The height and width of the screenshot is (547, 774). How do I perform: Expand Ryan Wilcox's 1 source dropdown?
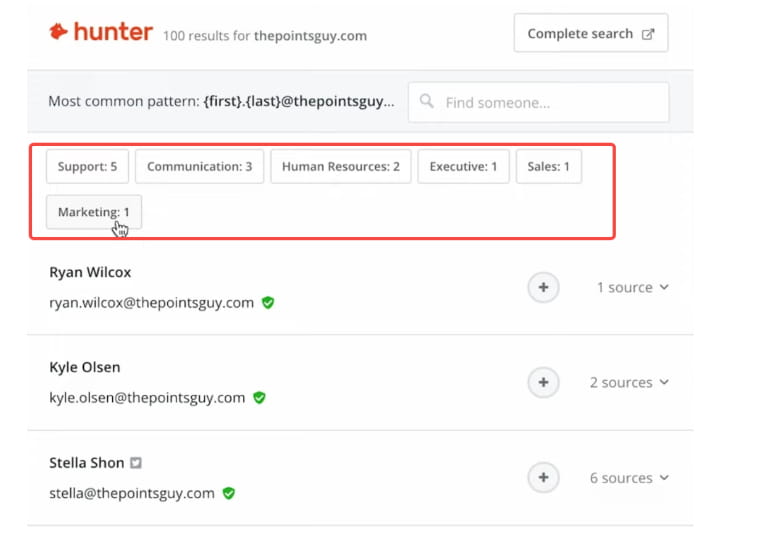632,288
